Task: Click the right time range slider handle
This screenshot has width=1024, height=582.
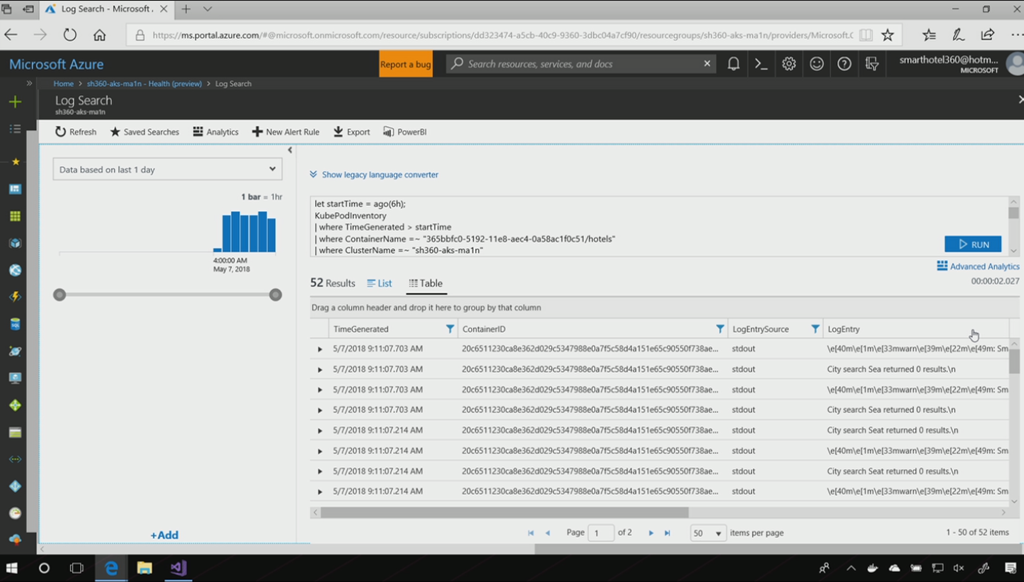Action: coord(275,294)
